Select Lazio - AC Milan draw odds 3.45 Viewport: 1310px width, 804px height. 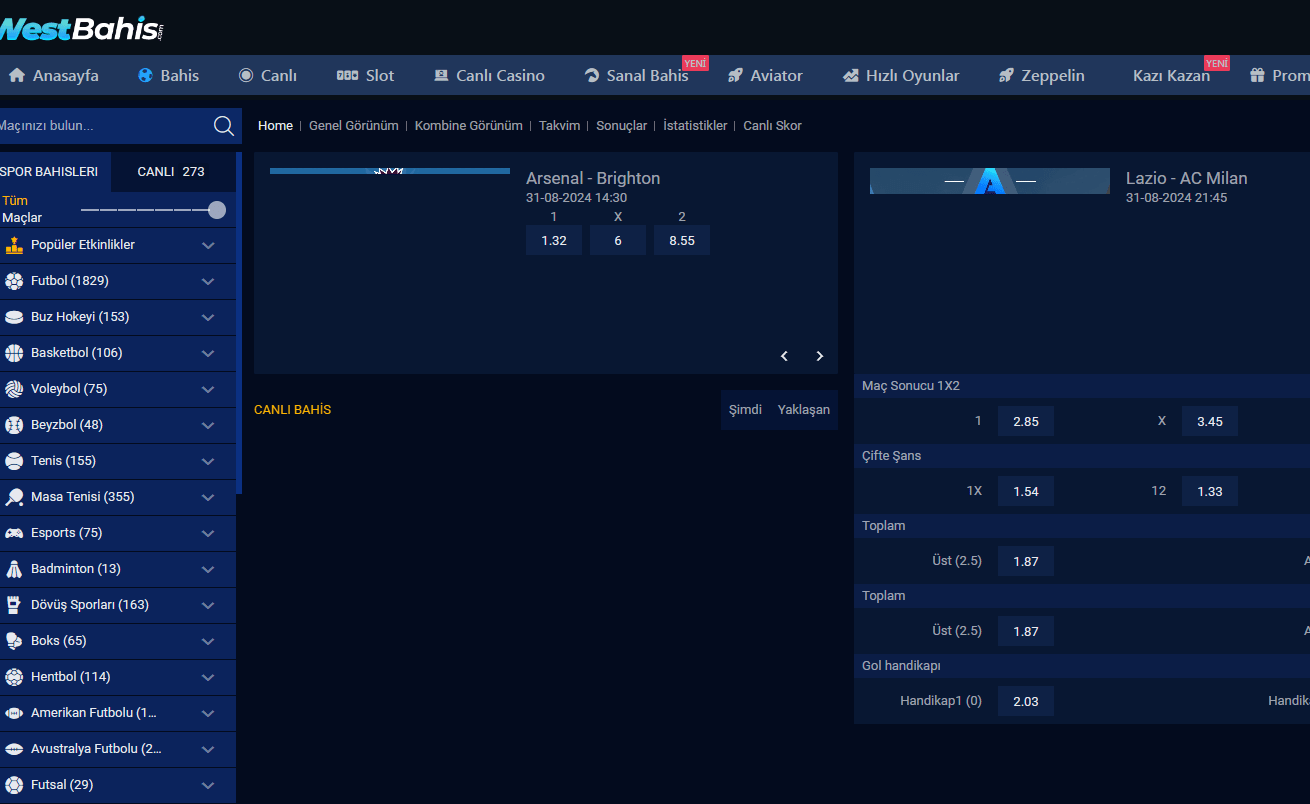coord(1210,421)
